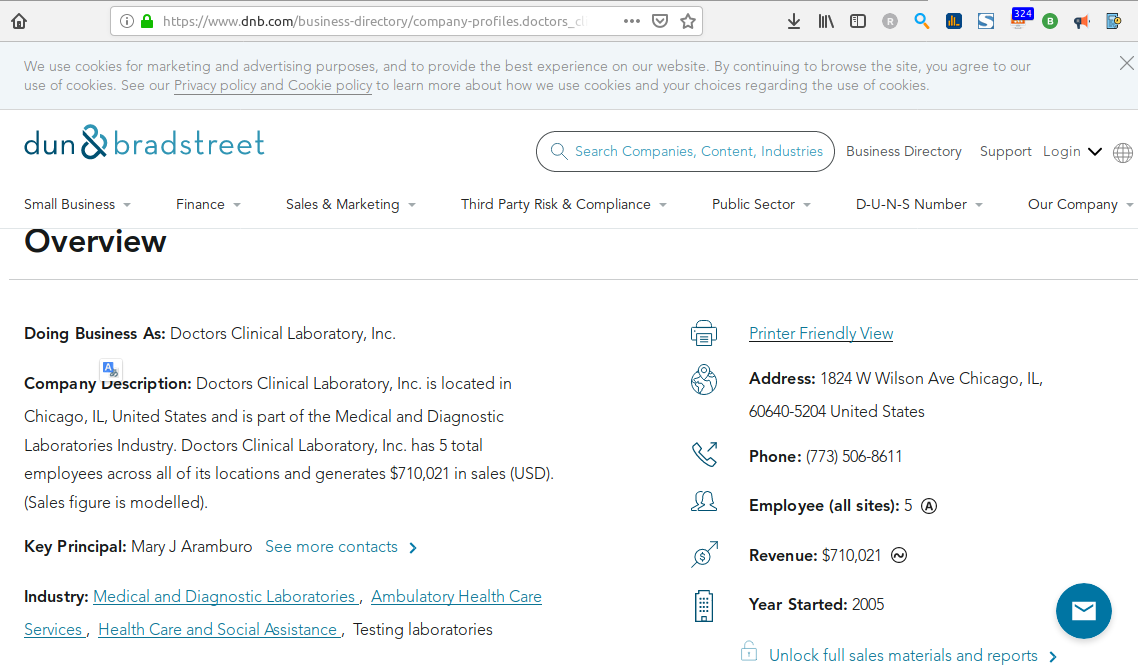
Task: Click the magnifier in the site search box
Action: click(559, 151)
